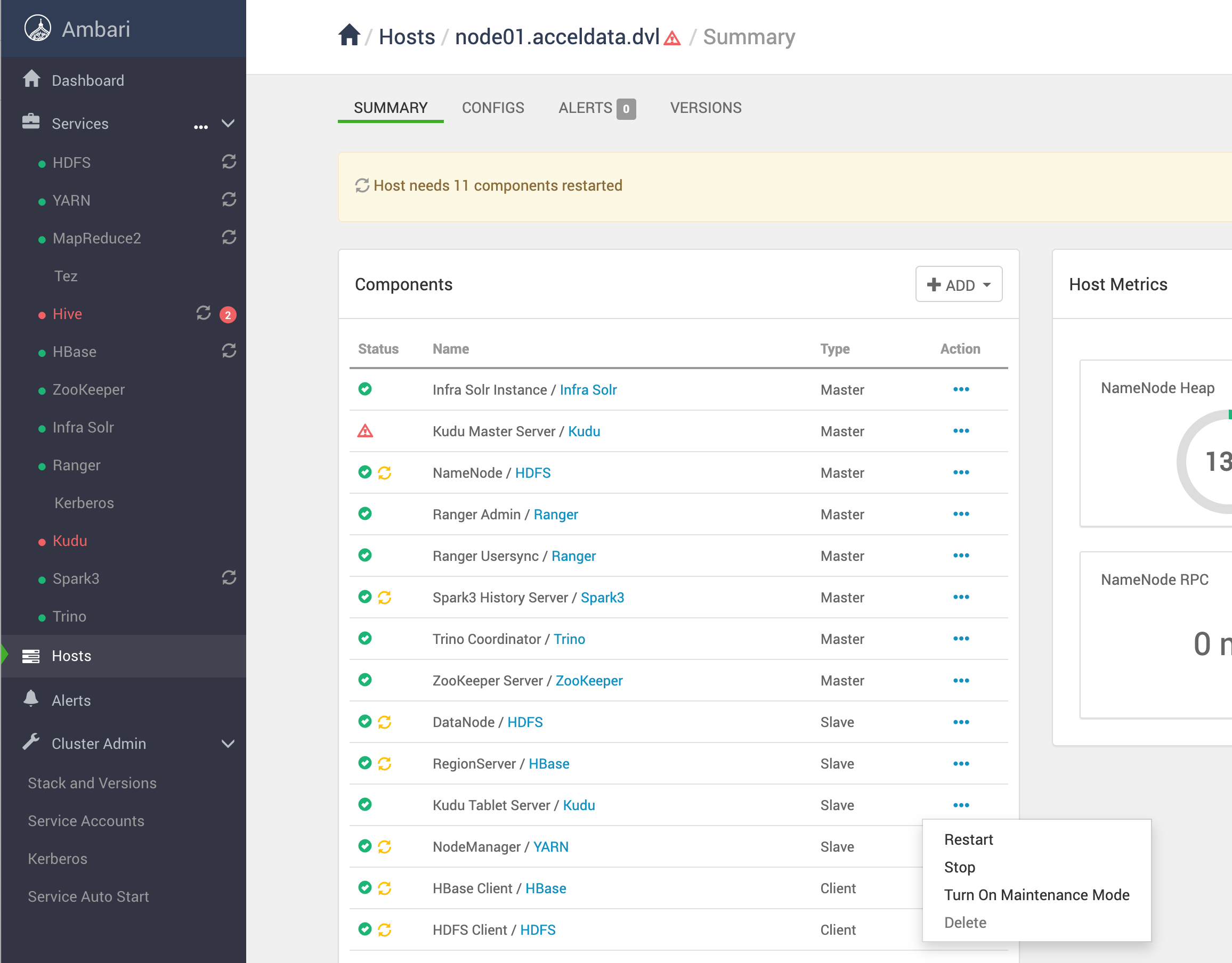Open action menu for Ranger Admin row
The height and width of the screenshot is (963, 1232).
[961, 513]
